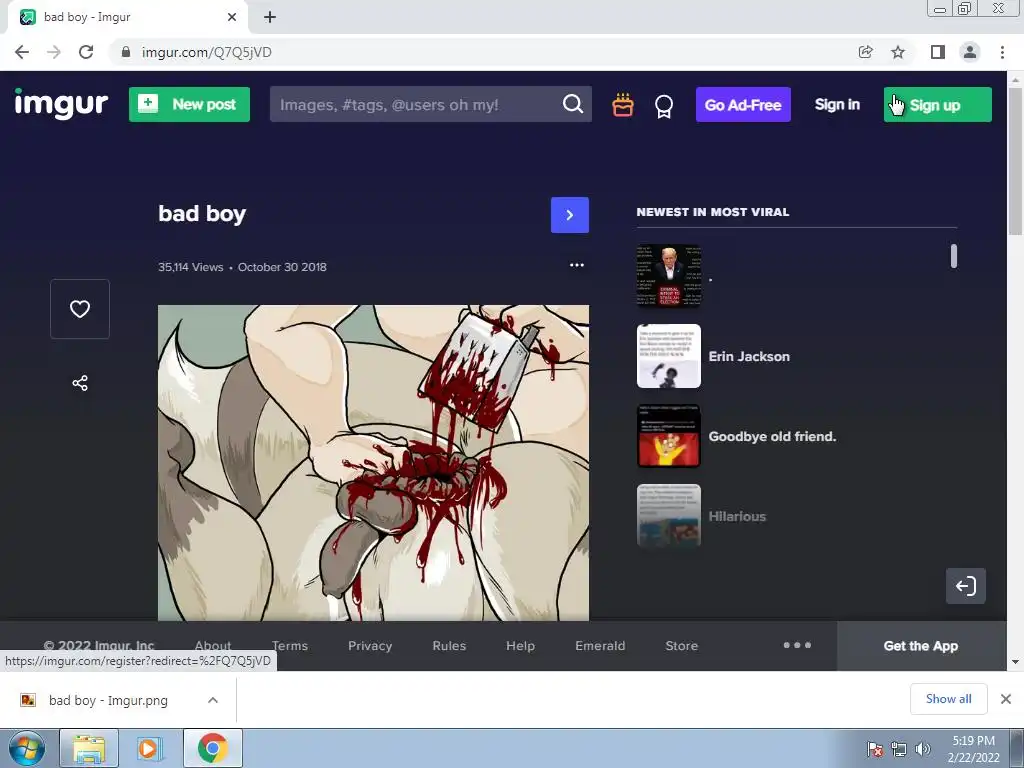The height and width of the screenshot is (768, 1024).
Task: Open the About footer link
Action: (x=213, y=646)
